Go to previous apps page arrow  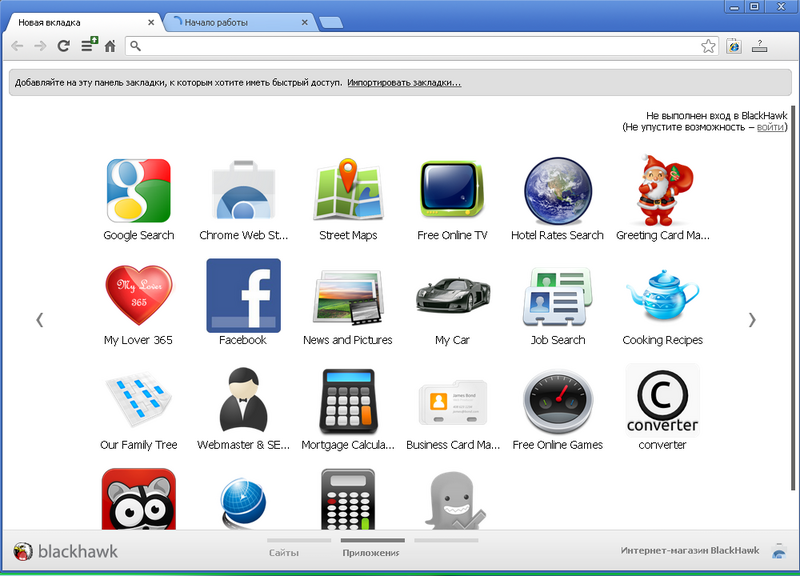[x=40, y=320]
